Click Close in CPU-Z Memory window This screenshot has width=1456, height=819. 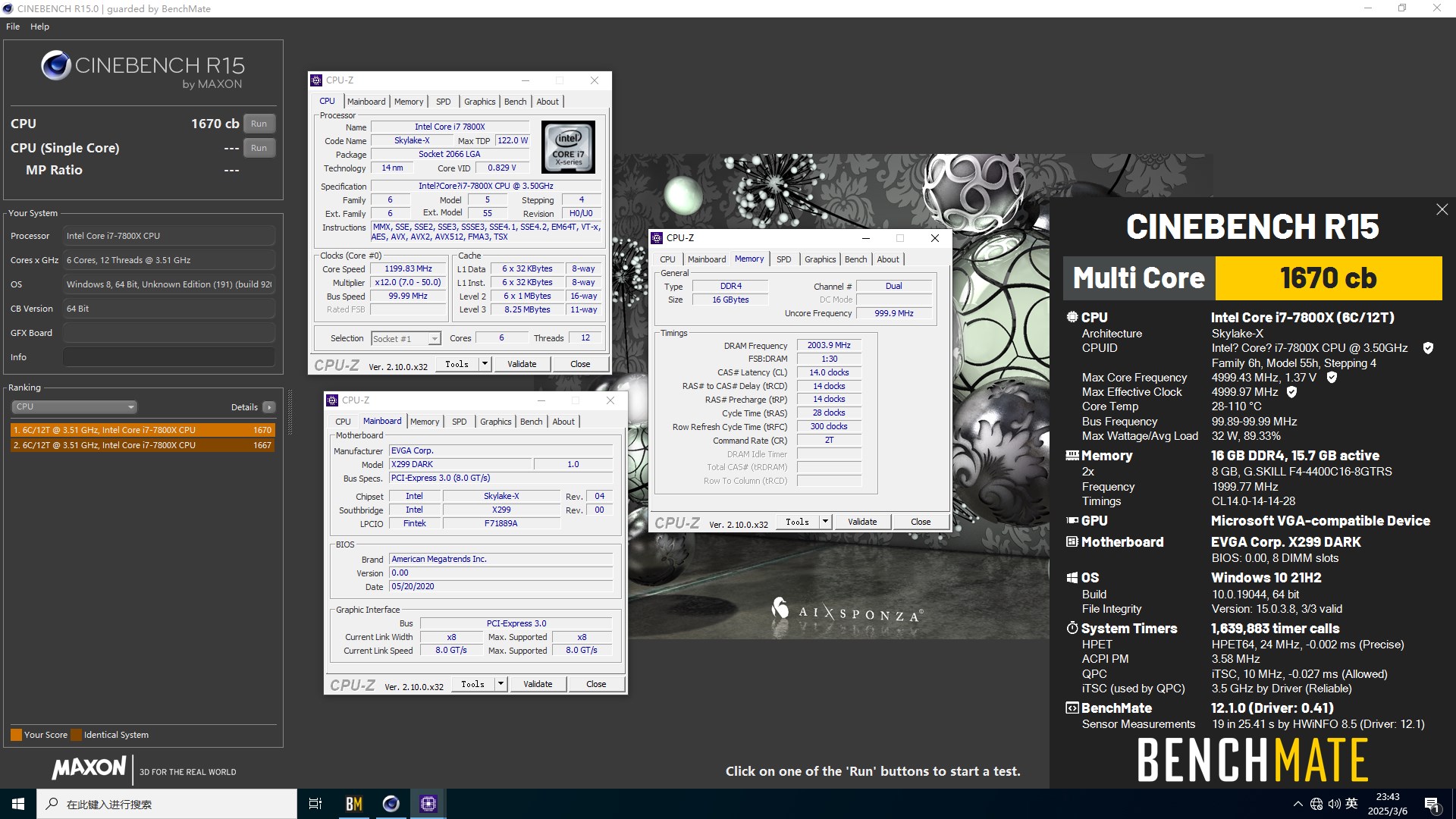[921, 522]
